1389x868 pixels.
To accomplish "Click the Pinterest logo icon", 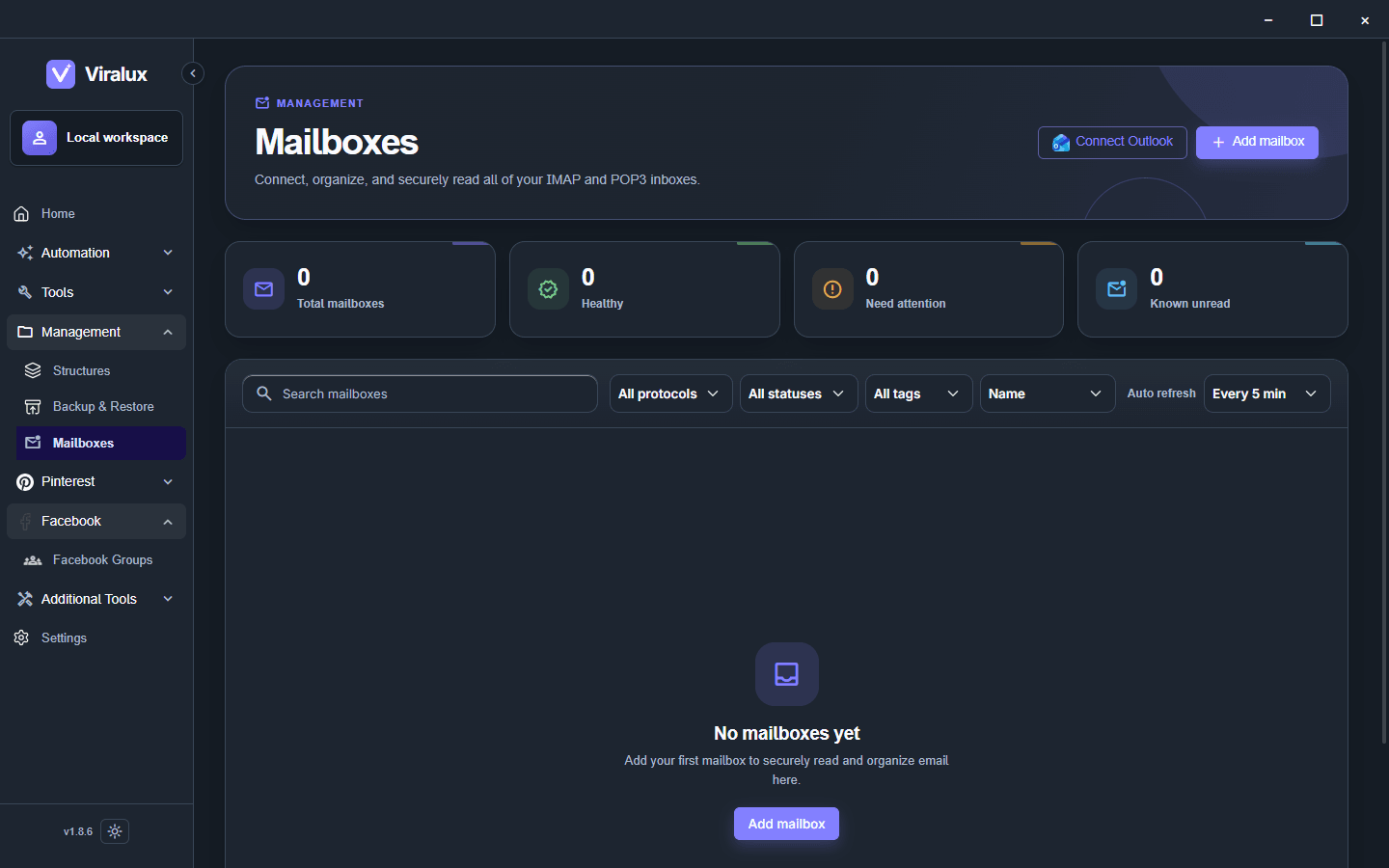I will [x=25, y=482].
